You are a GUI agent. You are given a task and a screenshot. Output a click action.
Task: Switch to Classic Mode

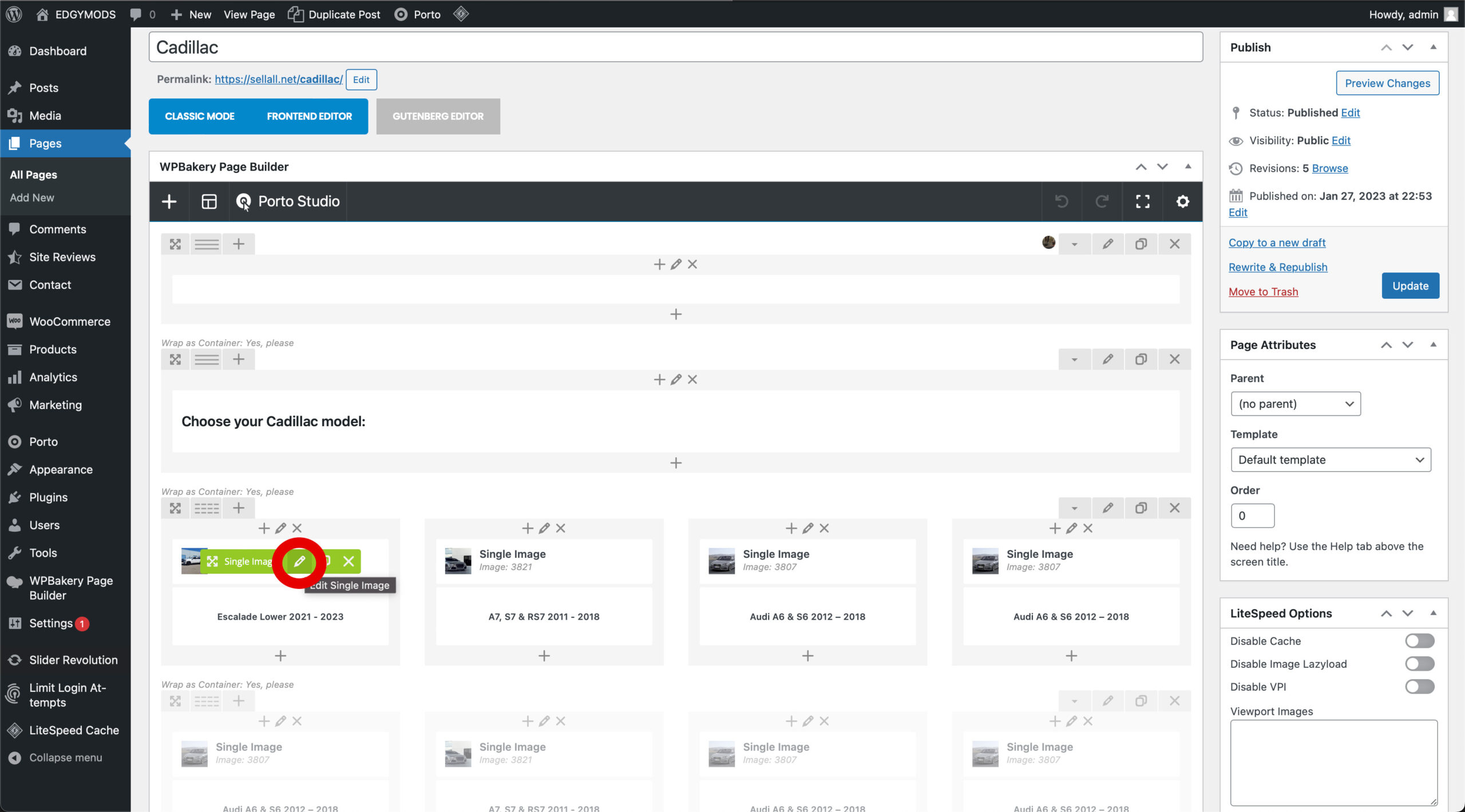pyautogui.click(x=200, y=116)
